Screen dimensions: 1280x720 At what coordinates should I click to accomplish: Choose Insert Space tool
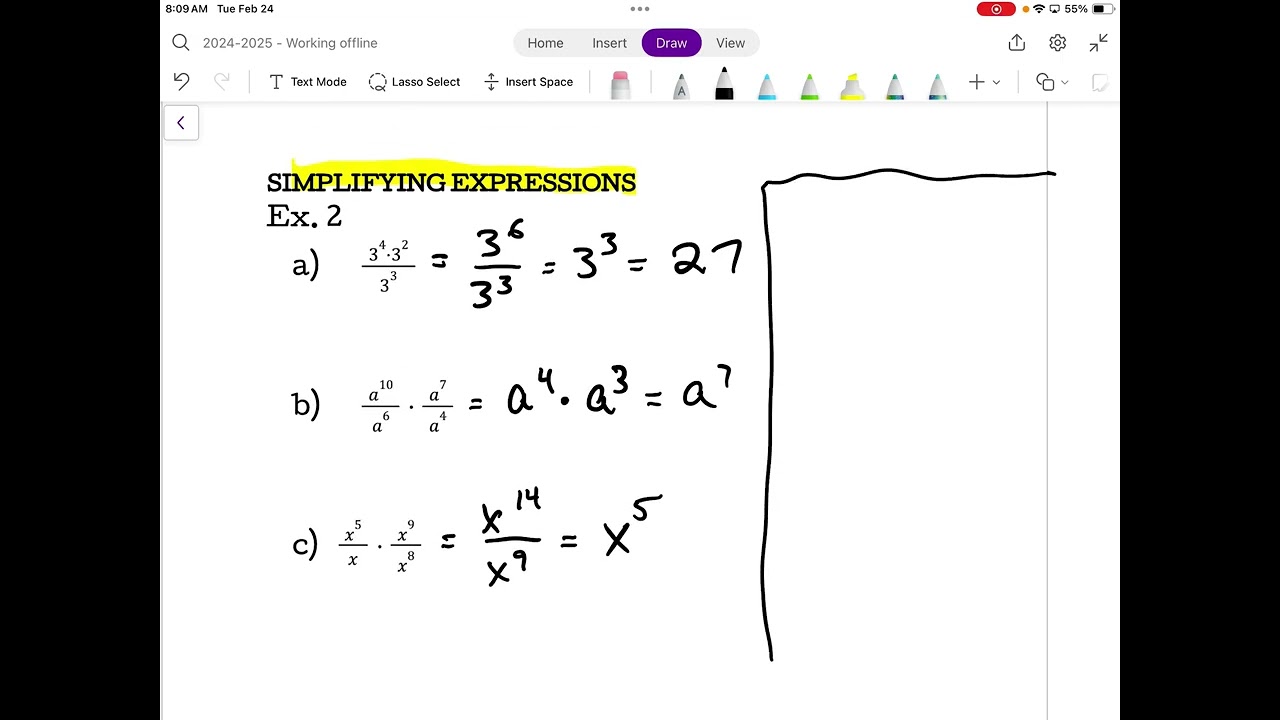coord(528,82)
